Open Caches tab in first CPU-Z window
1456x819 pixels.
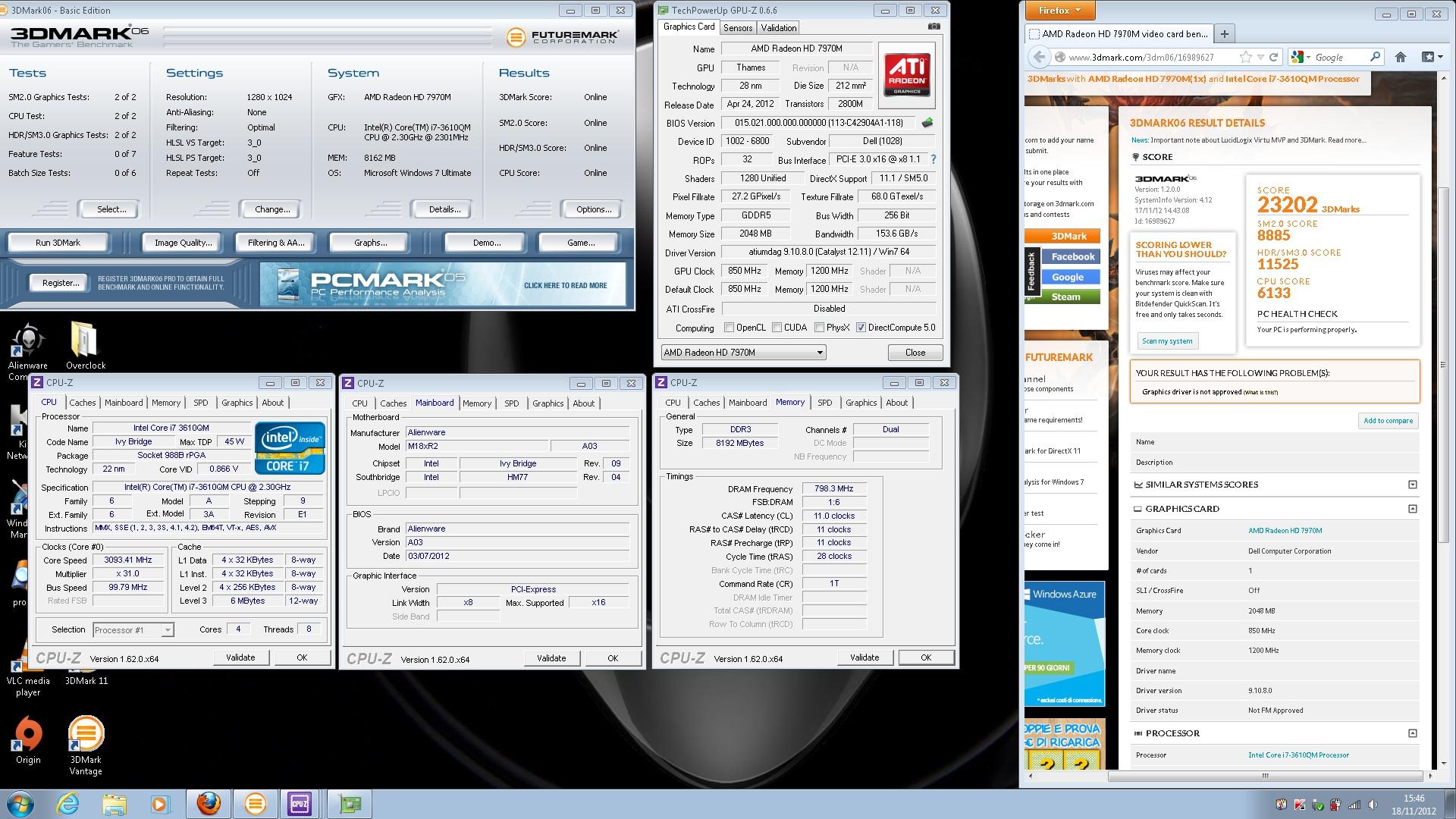[83, 403]
